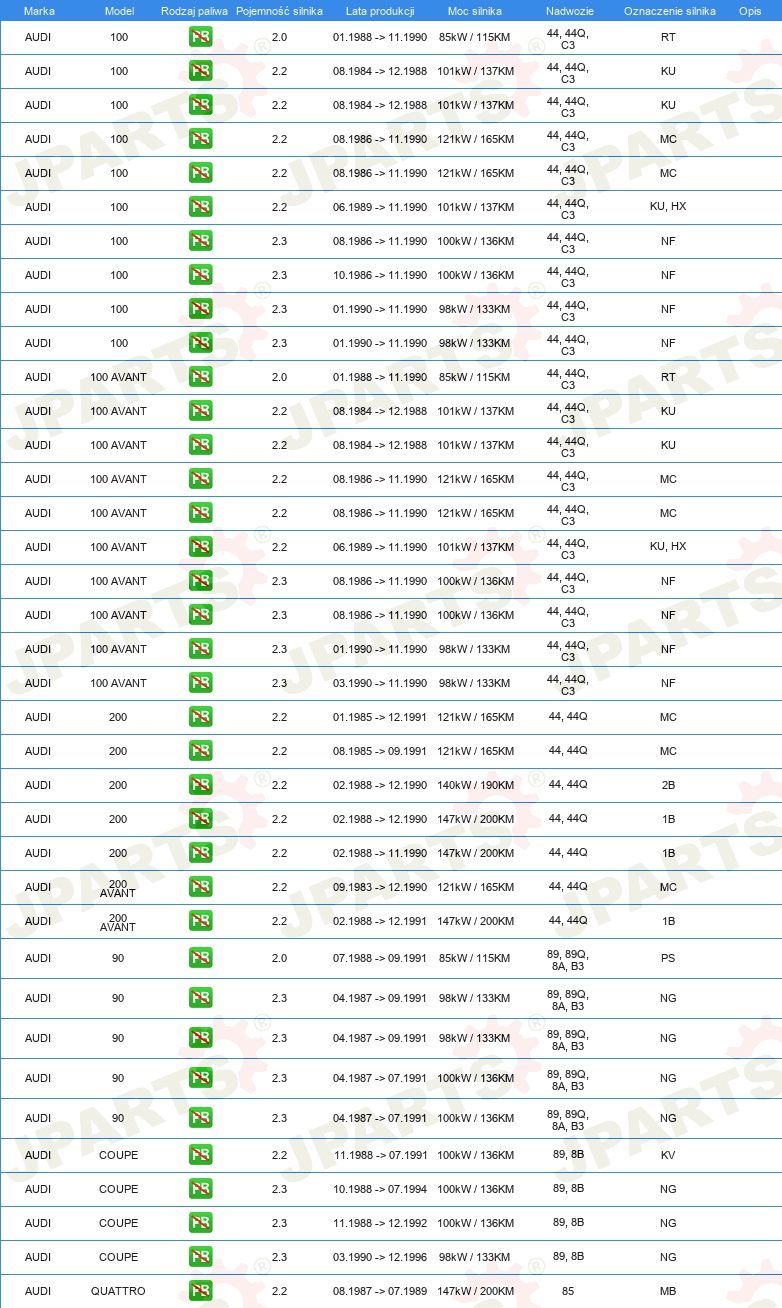Click the 2.2 capacity in the COUPE KV row
Image resolution: width=782 pixels, height=1308 pixels.
coord(279,1155)
